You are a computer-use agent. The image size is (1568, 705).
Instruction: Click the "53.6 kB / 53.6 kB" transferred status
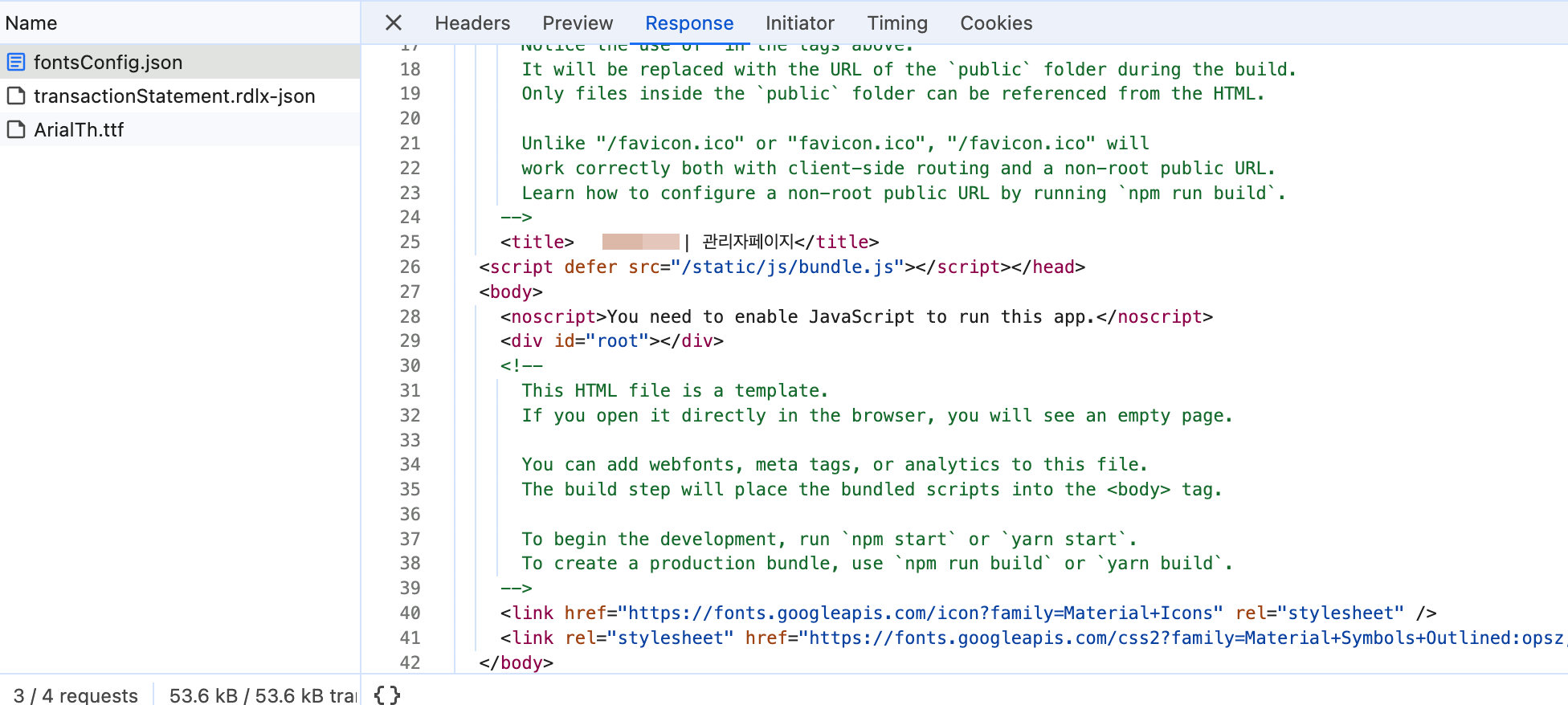263,695
